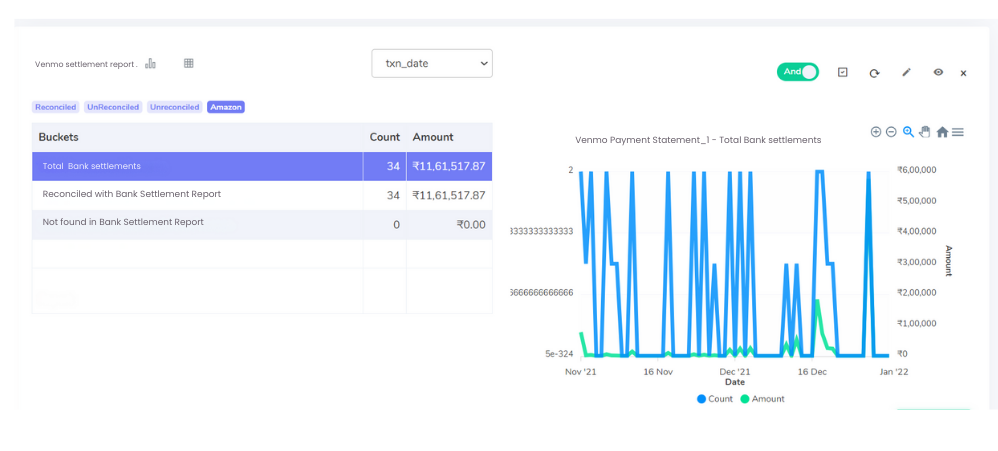
Task: Toggle the Count series in chart legend
Action: tap(715, 399)
